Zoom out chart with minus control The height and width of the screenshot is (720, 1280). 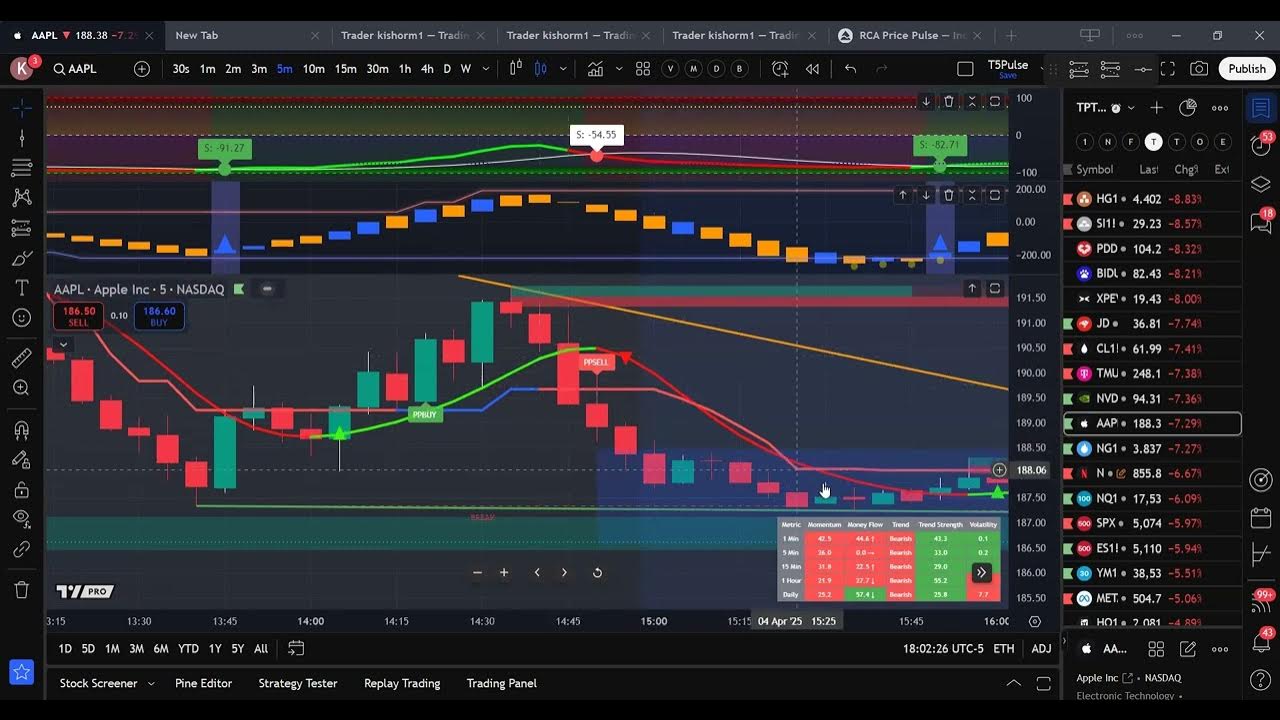[477, 573]
